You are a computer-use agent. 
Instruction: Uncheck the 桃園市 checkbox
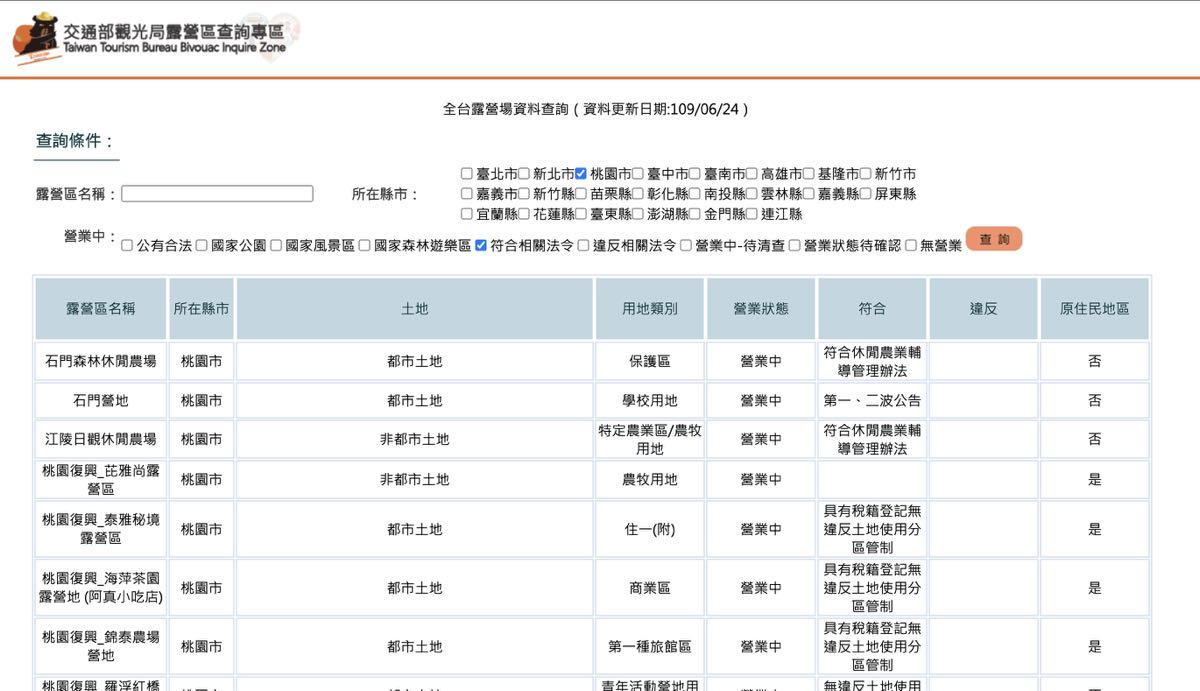(x=581, y=174)
